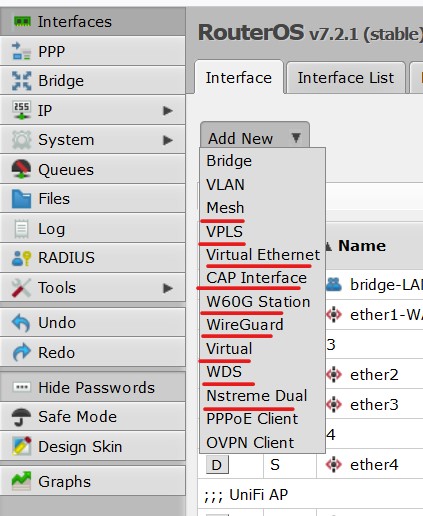The height and width of the screenshot is (516, 423).
Task: Click the ether2 interface icon
Action: click(x=334, y=375)
